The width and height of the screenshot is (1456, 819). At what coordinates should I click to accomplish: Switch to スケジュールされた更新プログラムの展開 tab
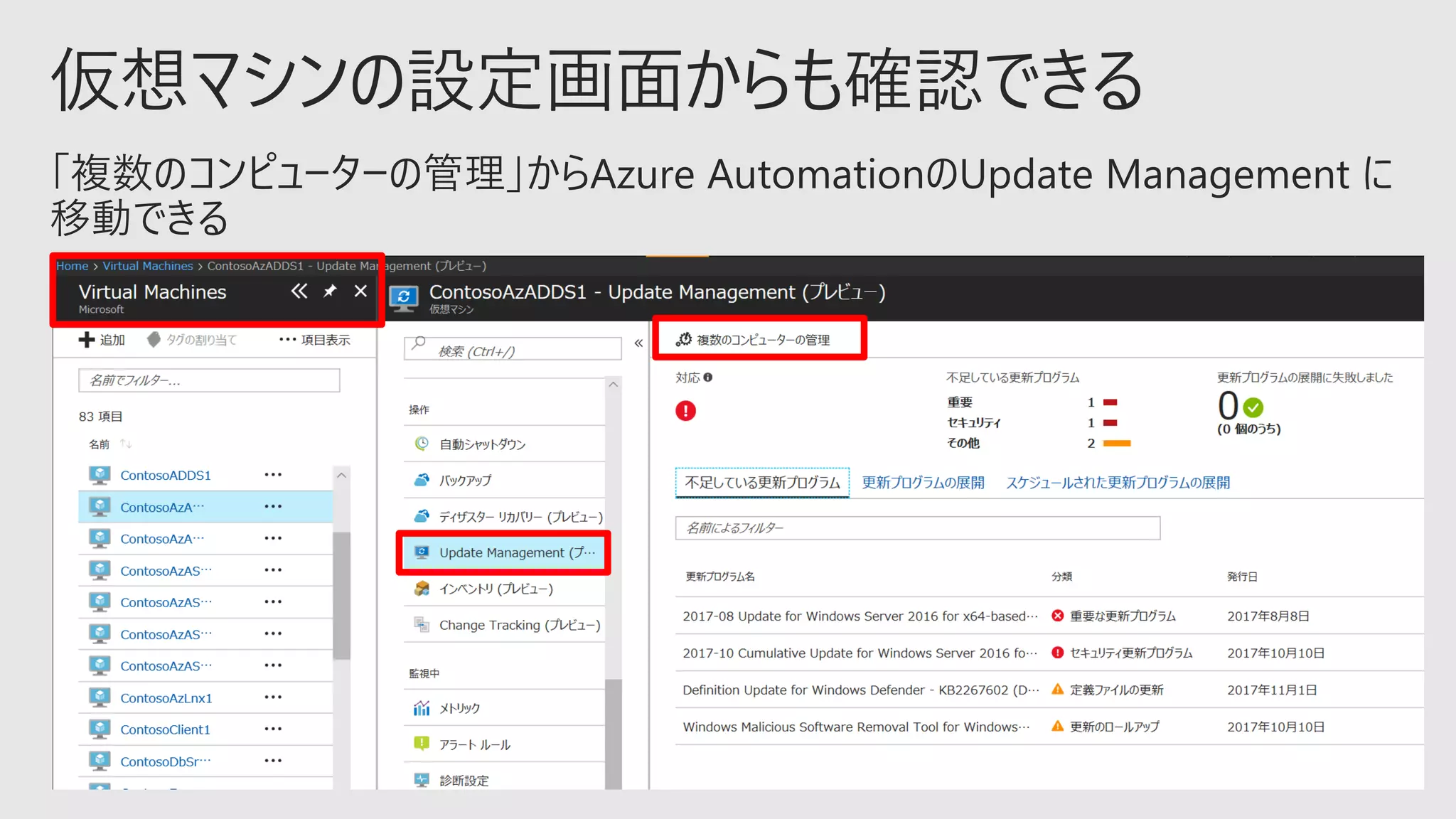tap(1118, 483)
